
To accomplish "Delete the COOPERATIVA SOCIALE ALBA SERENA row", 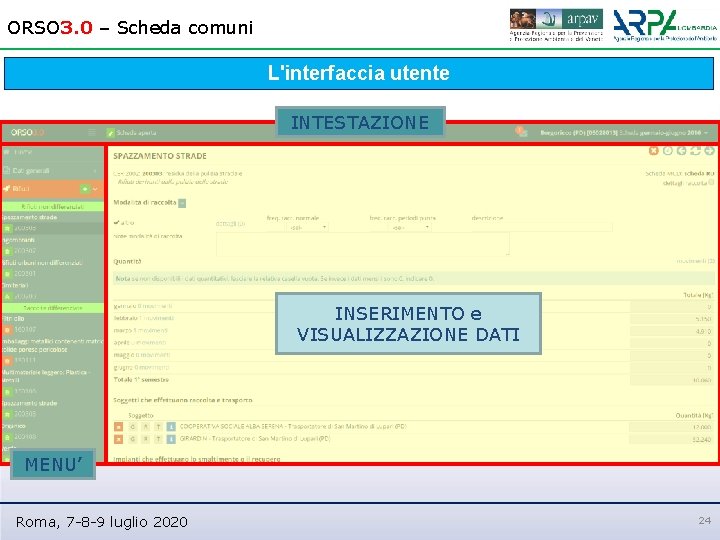I will [x=118, y=427].
